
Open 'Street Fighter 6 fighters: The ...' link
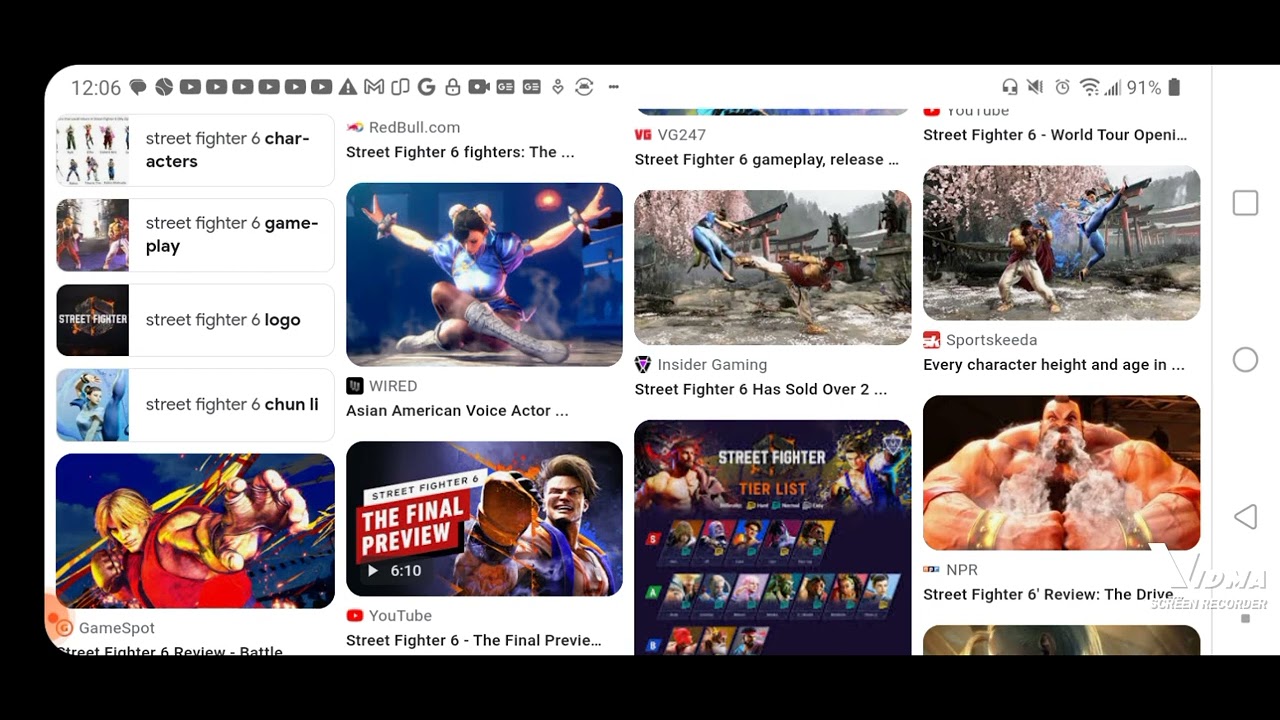(x=460, y=152)
